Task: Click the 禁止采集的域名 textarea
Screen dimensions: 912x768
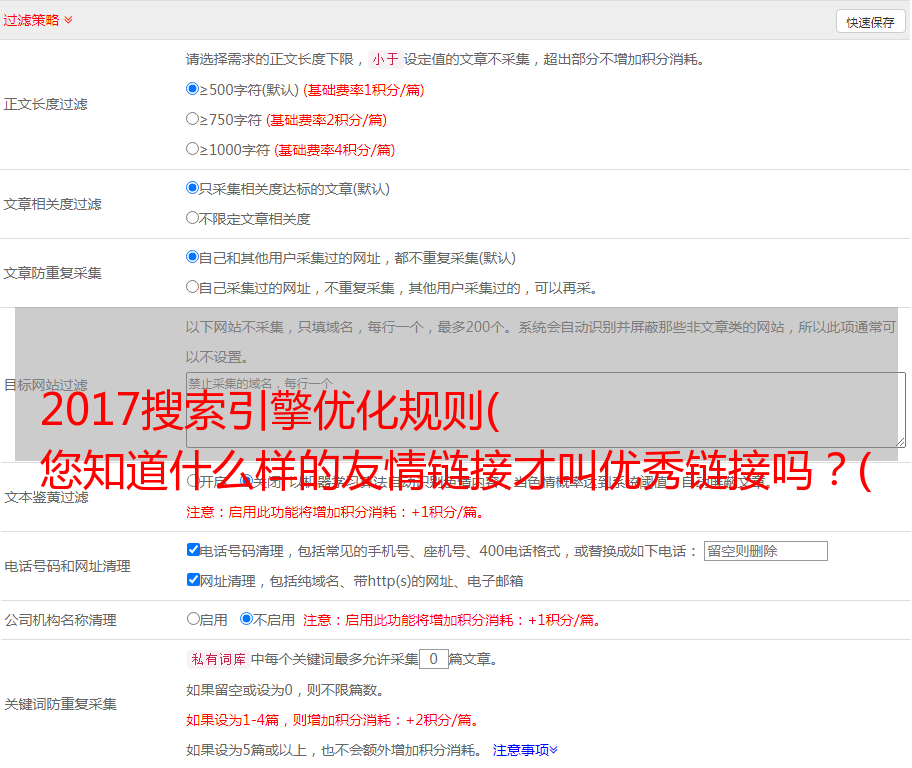Action: click(546, 410)
